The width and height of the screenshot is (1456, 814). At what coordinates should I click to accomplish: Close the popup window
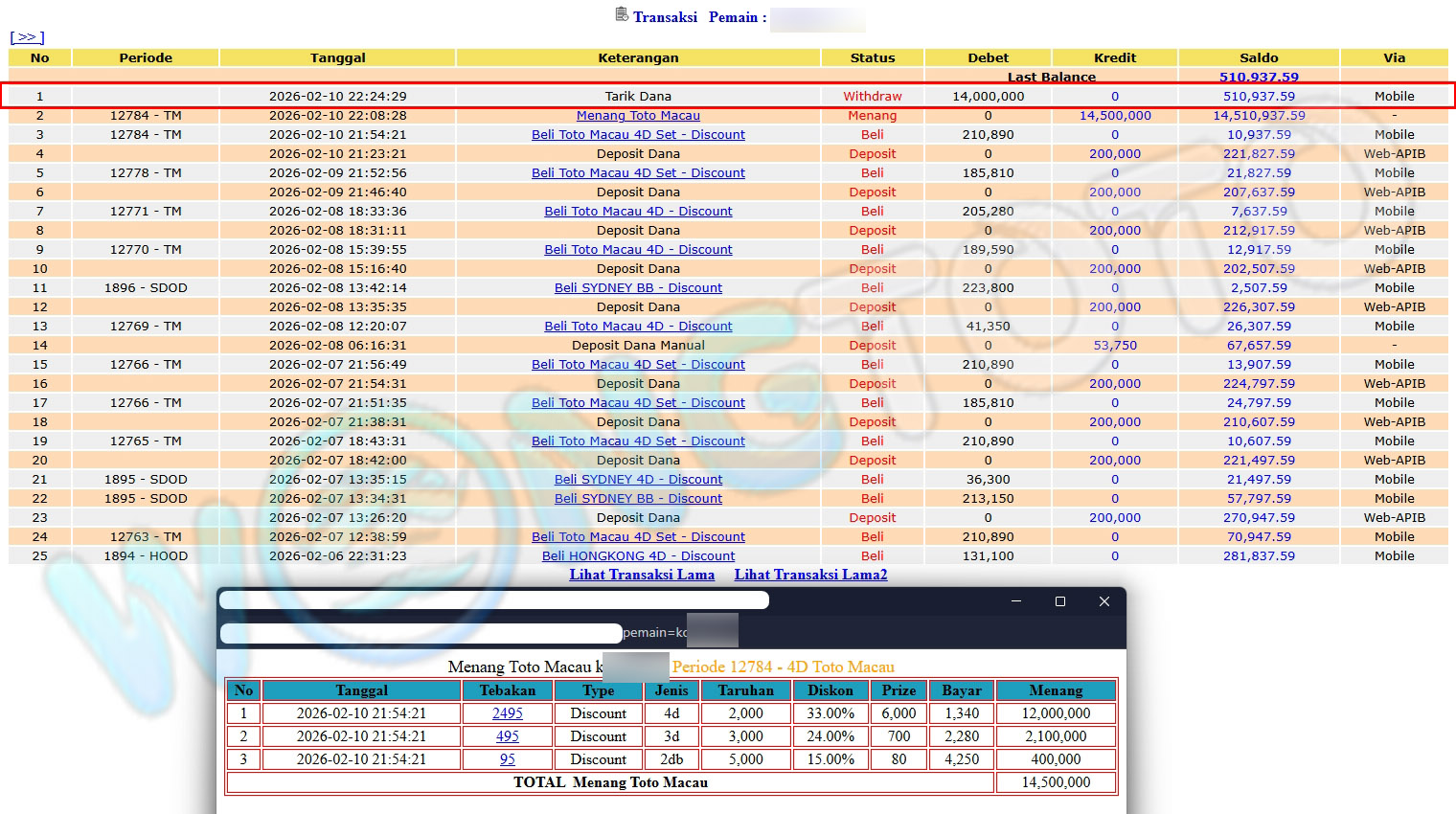[x=1104, y=601]
